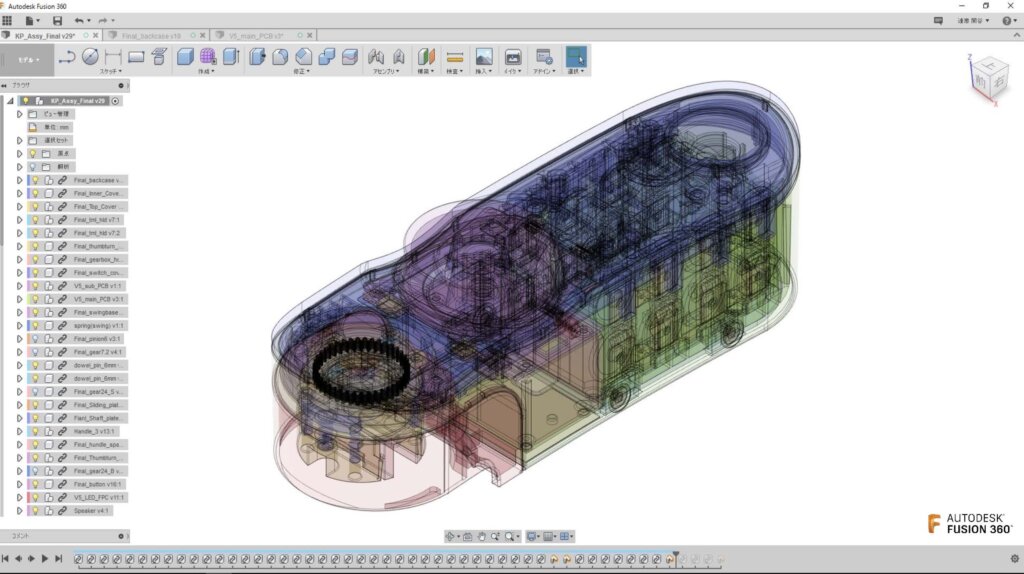Click the Select tool icon
Screen dimensions: 1024x574
576,57
